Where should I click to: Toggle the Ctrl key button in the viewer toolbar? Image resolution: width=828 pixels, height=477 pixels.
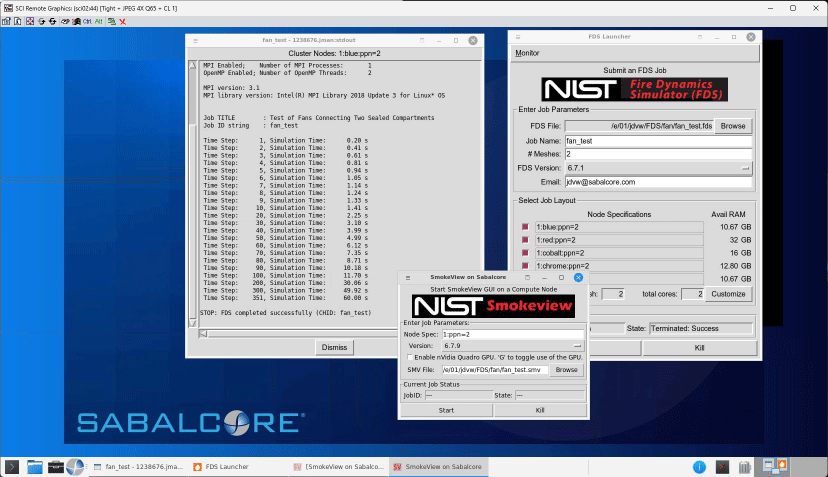(87, 21)
